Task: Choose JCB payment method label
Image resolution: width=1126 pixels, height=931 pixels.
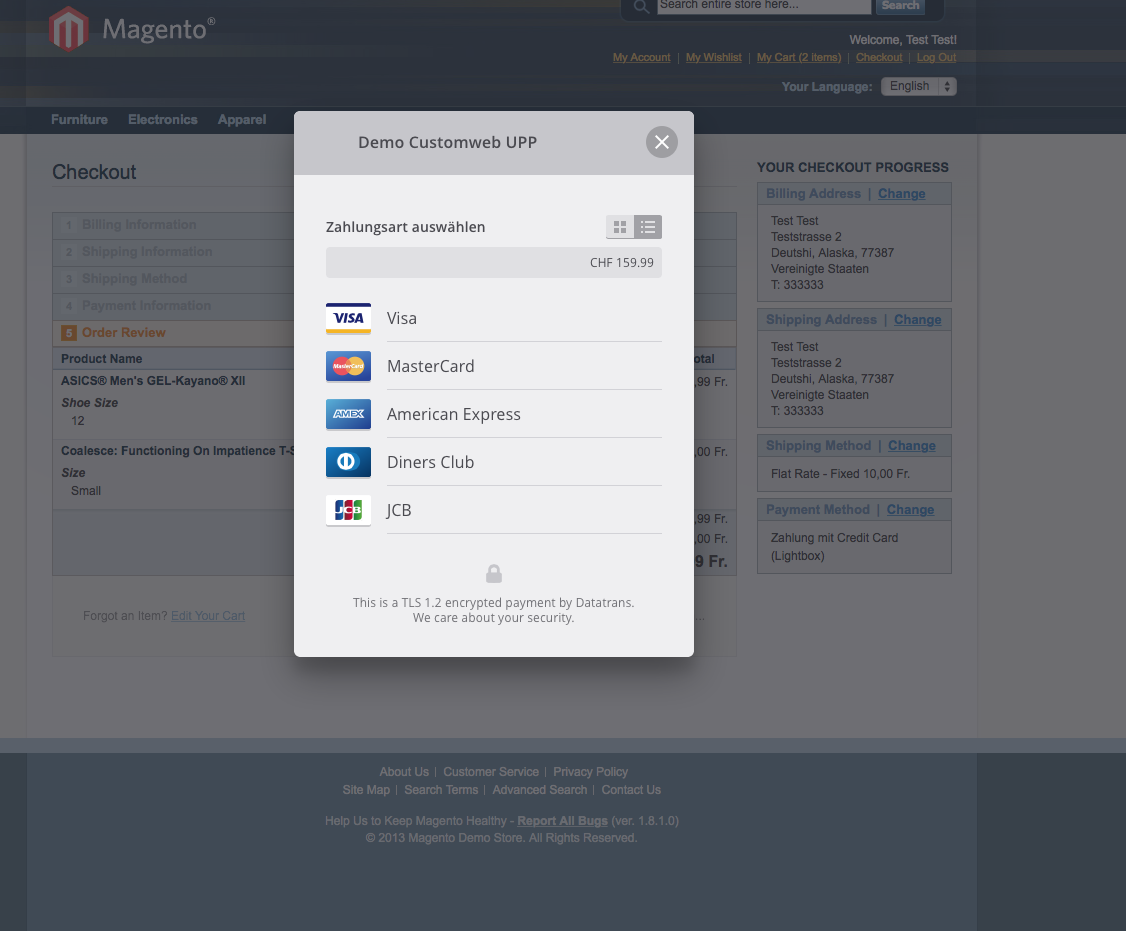Action: pos(399,510)
